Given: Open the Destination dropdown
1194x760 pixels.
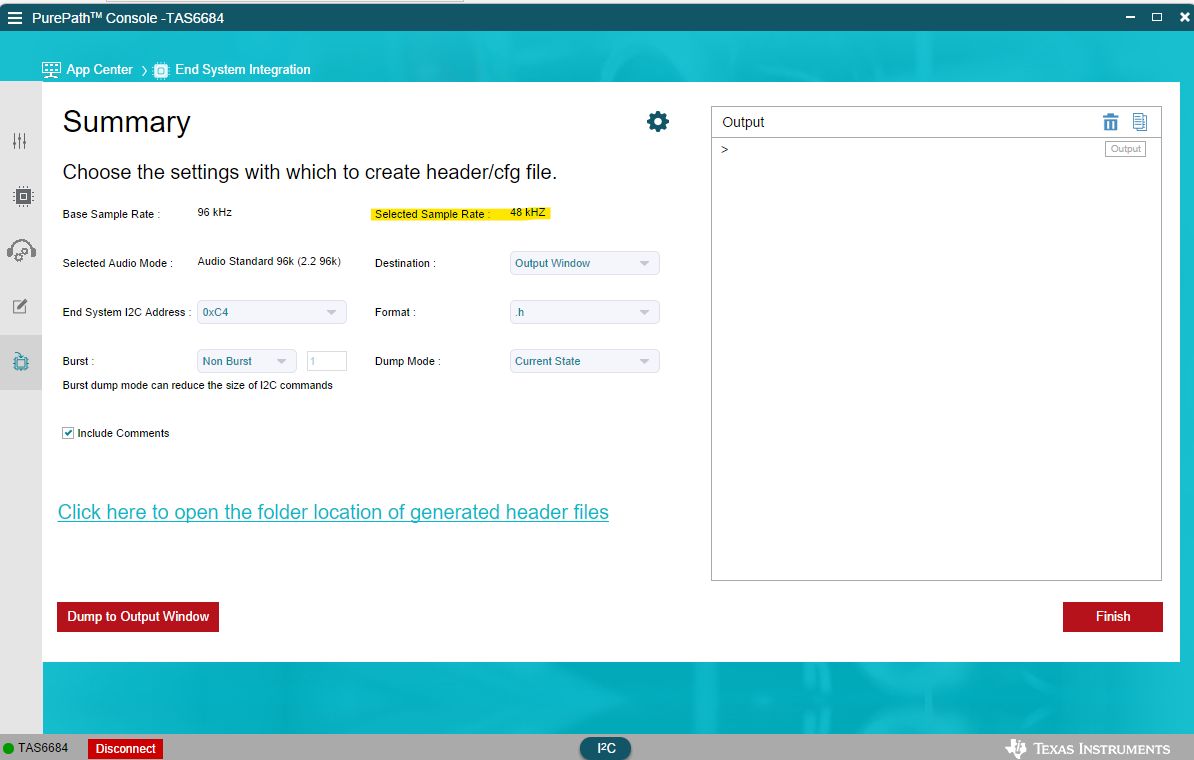Looking at the screenshot, I should 584,263.
